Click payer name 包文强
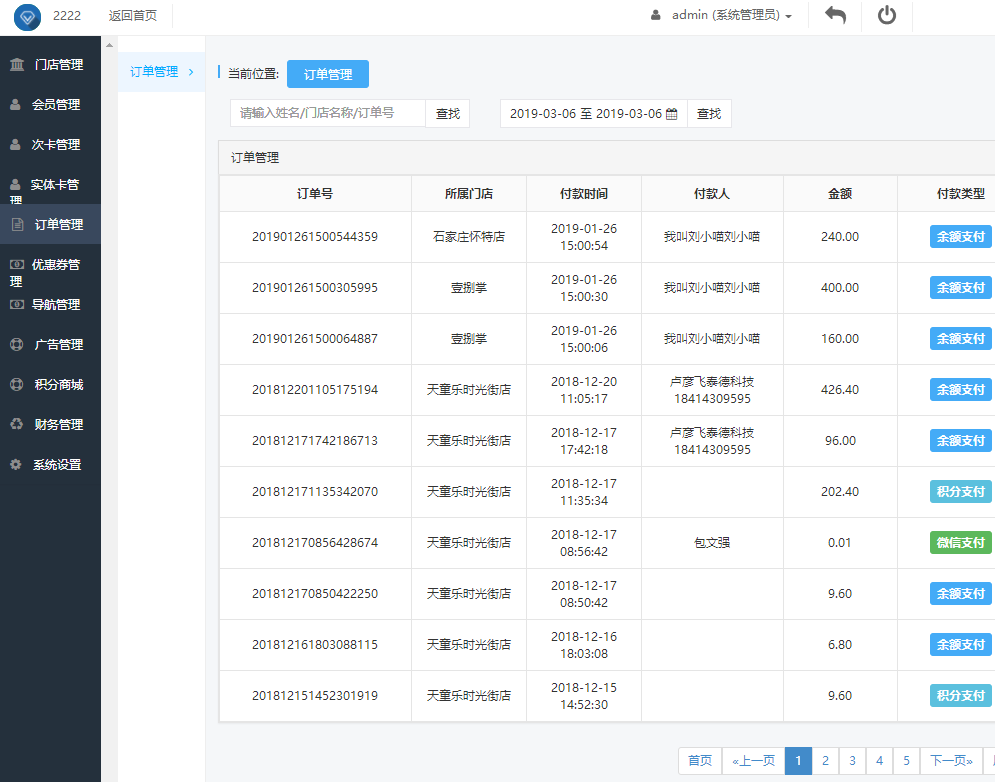This screenshot has height=782, width=995. tap(712, 543)
